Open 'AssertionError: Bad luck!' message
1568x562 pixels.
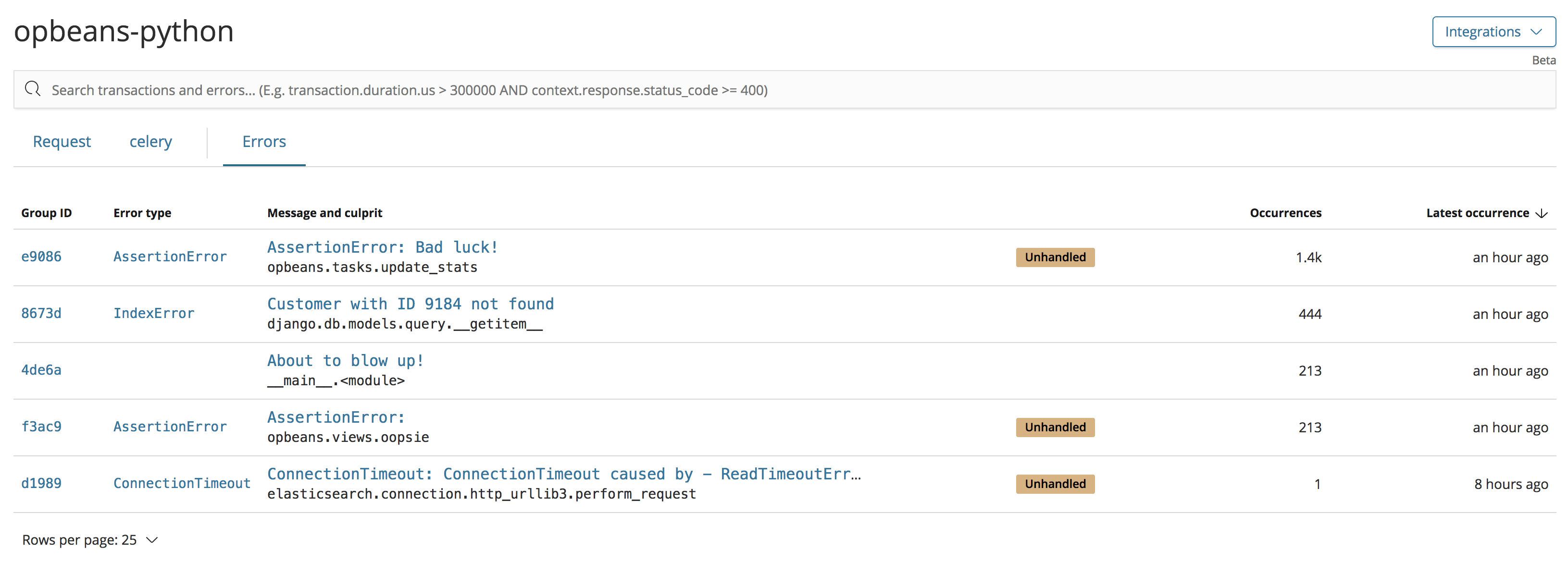(382, 247)
